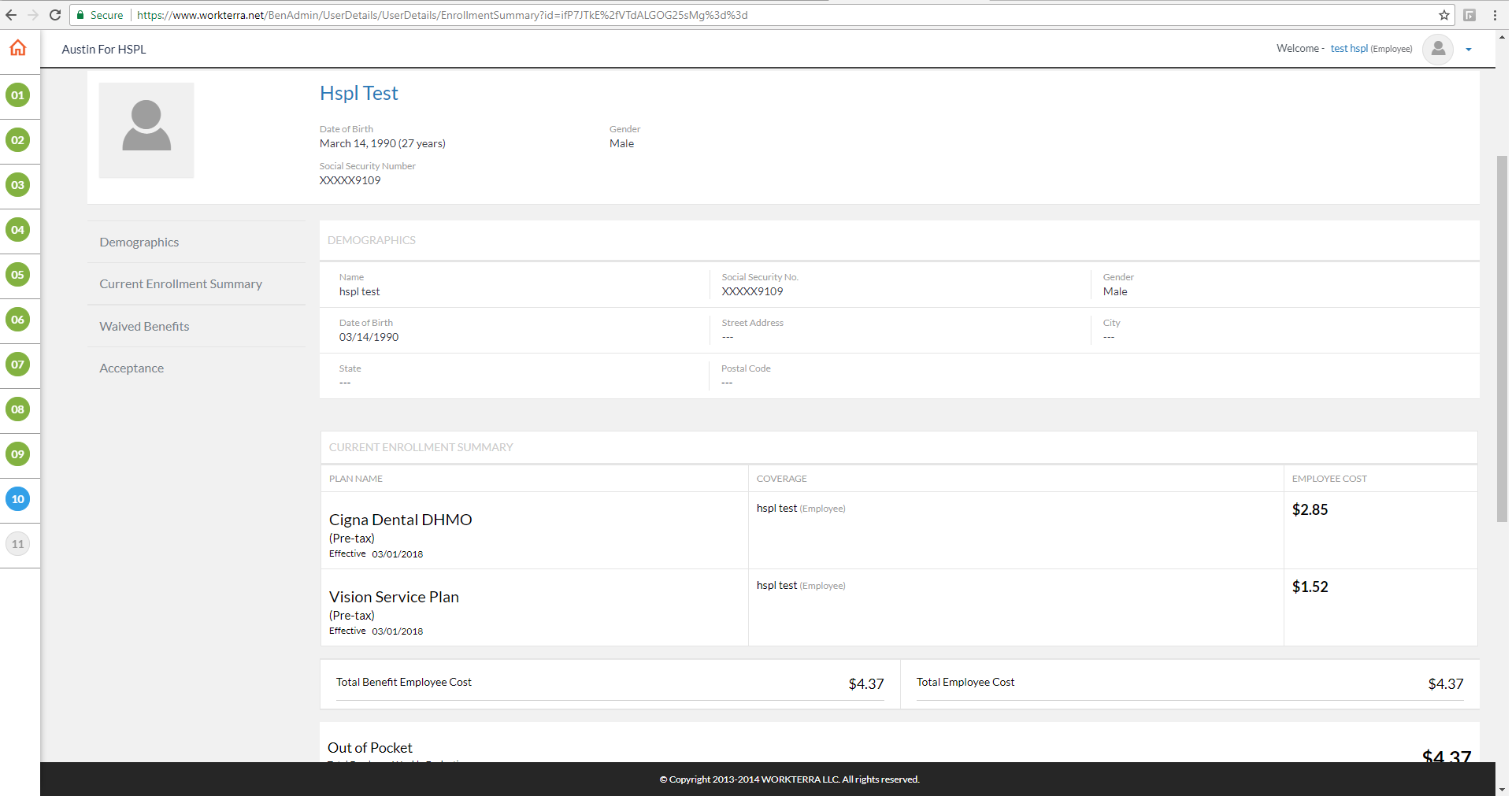
Task: Click the page vertical scrollbar thumb
Action: 1502,339
